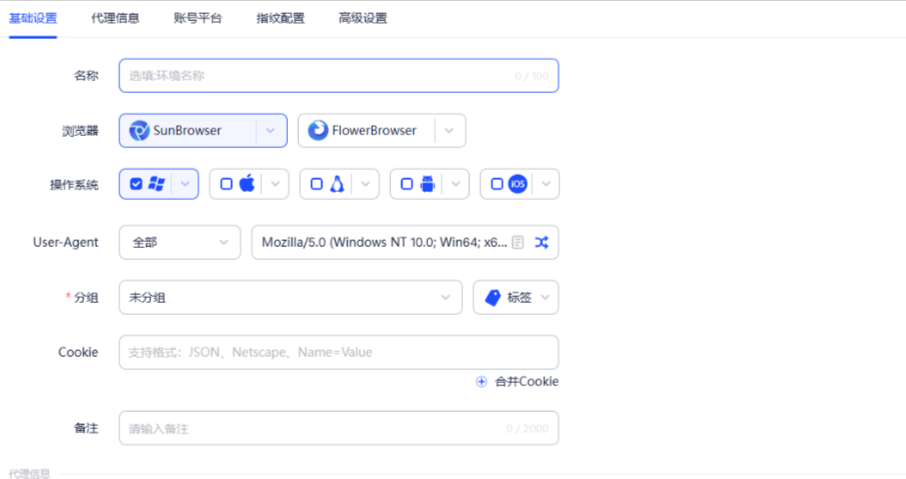Select the SunBrowser browser option

tap(203, 131)
